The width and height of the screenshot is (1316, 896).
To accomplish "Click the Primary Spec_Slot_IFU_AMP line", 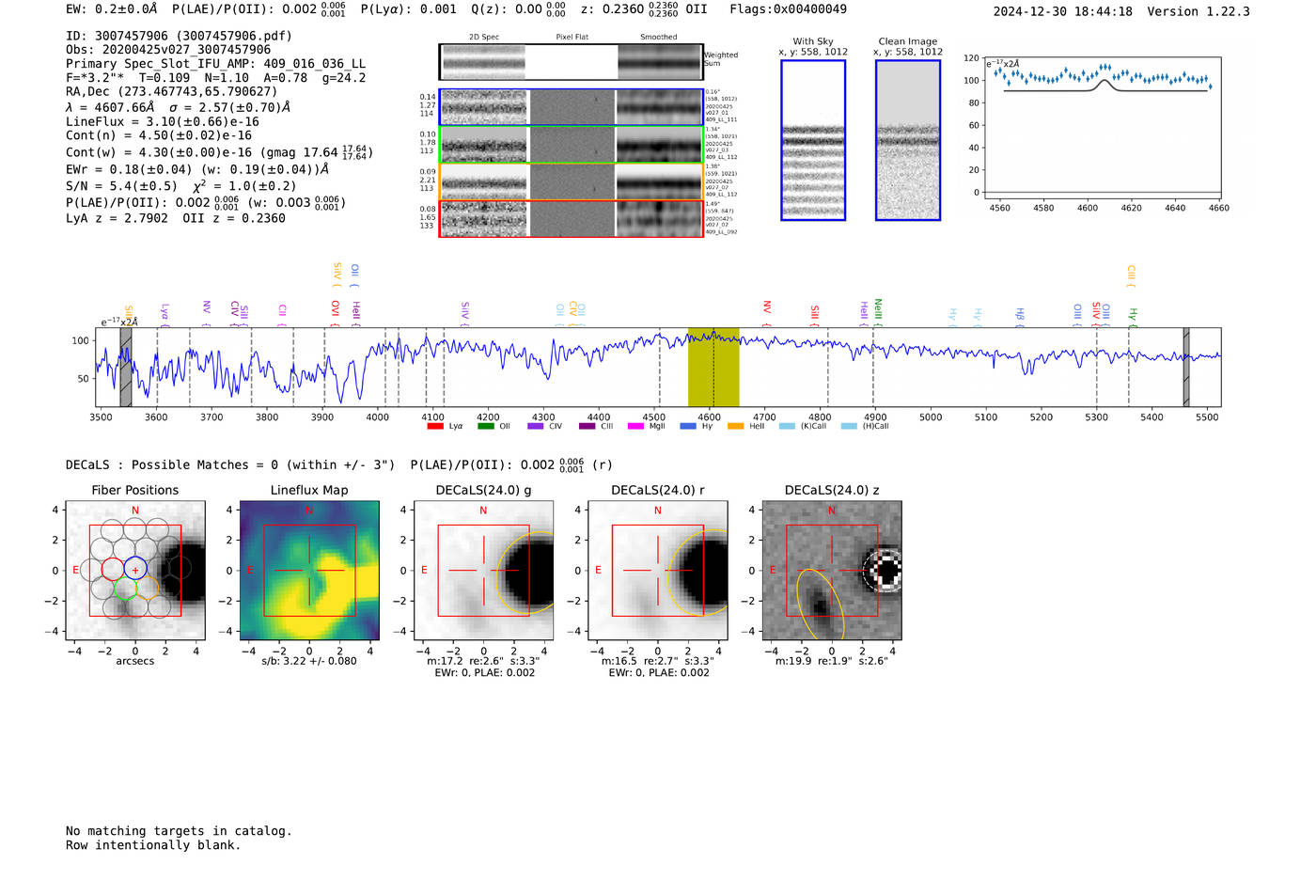I will tap(215, 64).
